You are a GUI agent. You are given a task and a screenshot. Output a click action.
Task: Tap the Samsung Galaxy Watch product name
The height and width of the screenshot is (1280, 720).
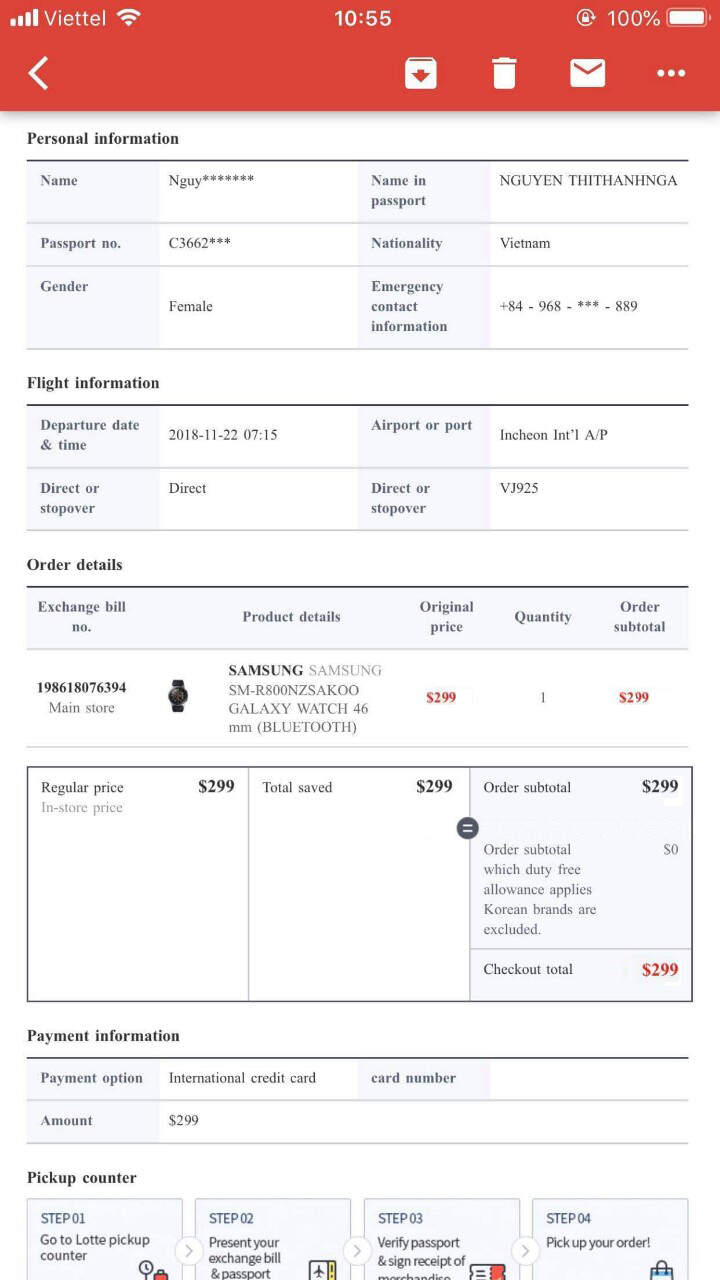[x=305, y=698]
